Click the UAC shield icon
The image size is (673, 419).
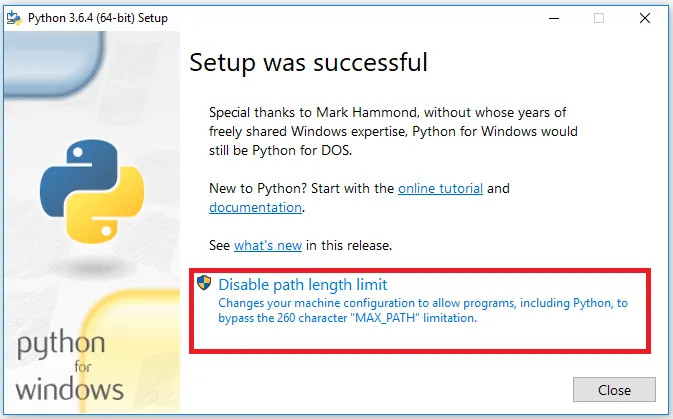[205, 284]
